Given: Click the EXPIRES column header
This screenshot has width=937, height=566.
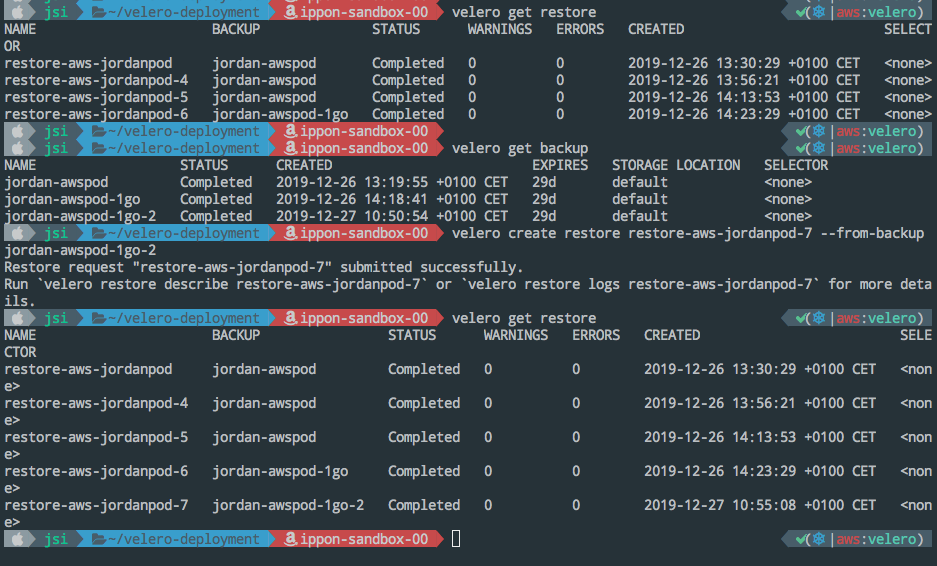Looking at the screenshot, I should (x=559, y=165).
